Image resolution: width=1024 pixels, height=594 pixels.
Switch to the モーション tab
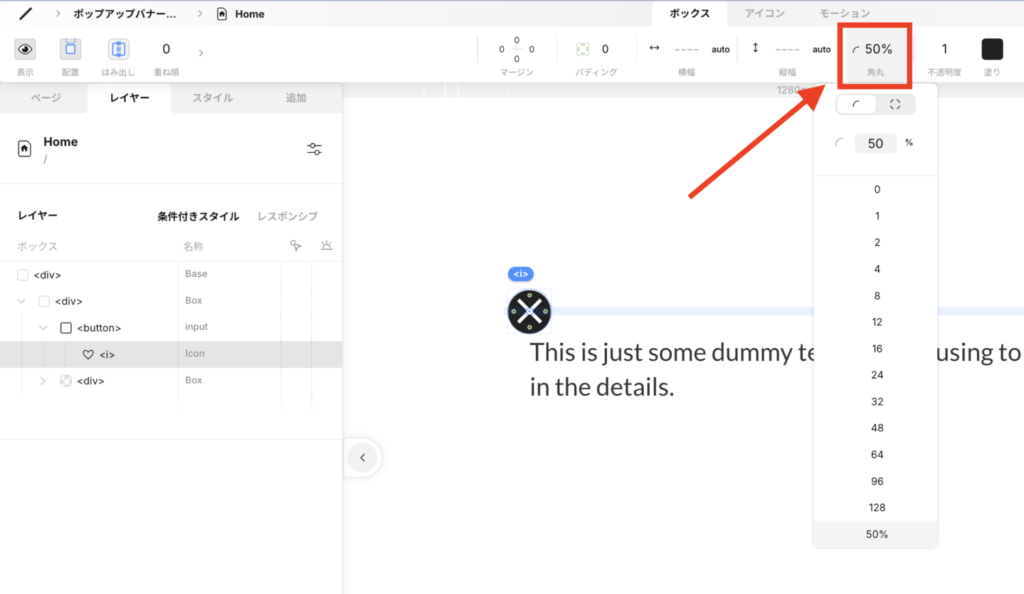(844, 13)
